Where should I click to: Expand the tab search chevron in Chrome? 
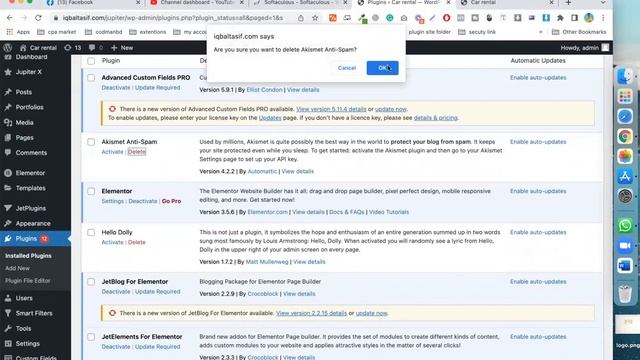point(603,2)
